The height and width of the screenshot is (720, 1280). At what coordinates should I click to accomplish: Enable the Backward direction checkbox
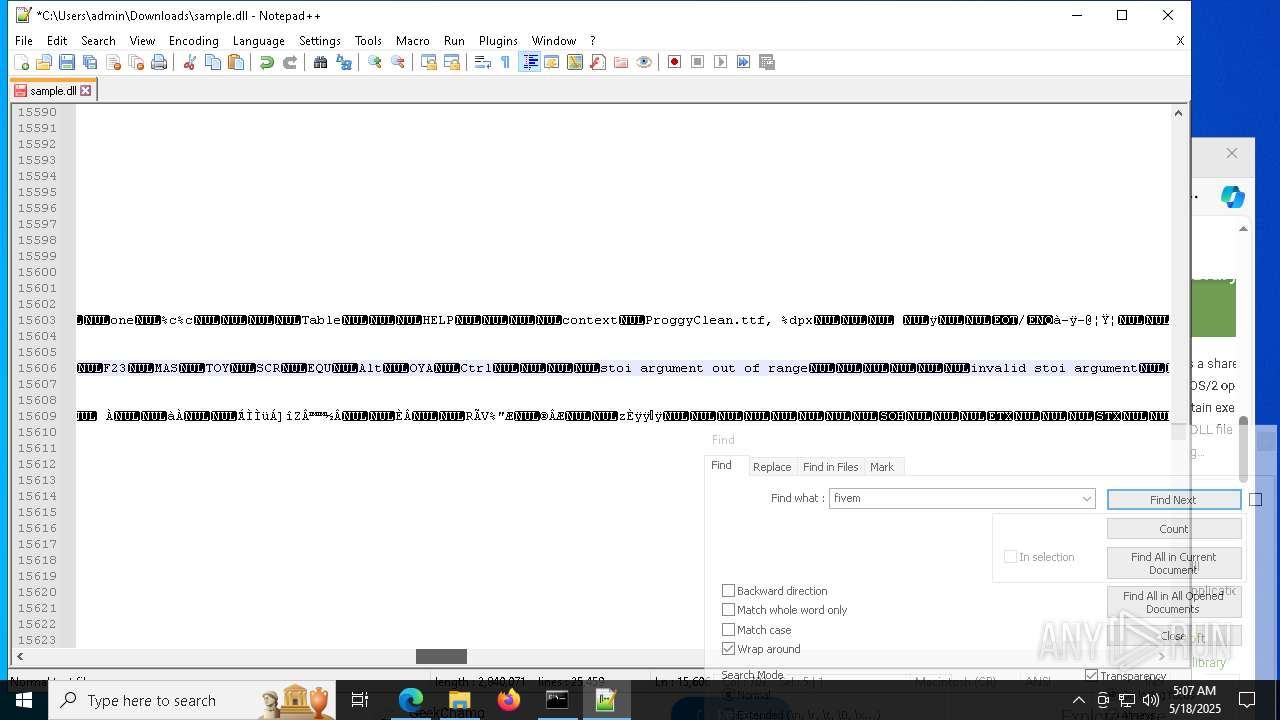click(728, 591)
